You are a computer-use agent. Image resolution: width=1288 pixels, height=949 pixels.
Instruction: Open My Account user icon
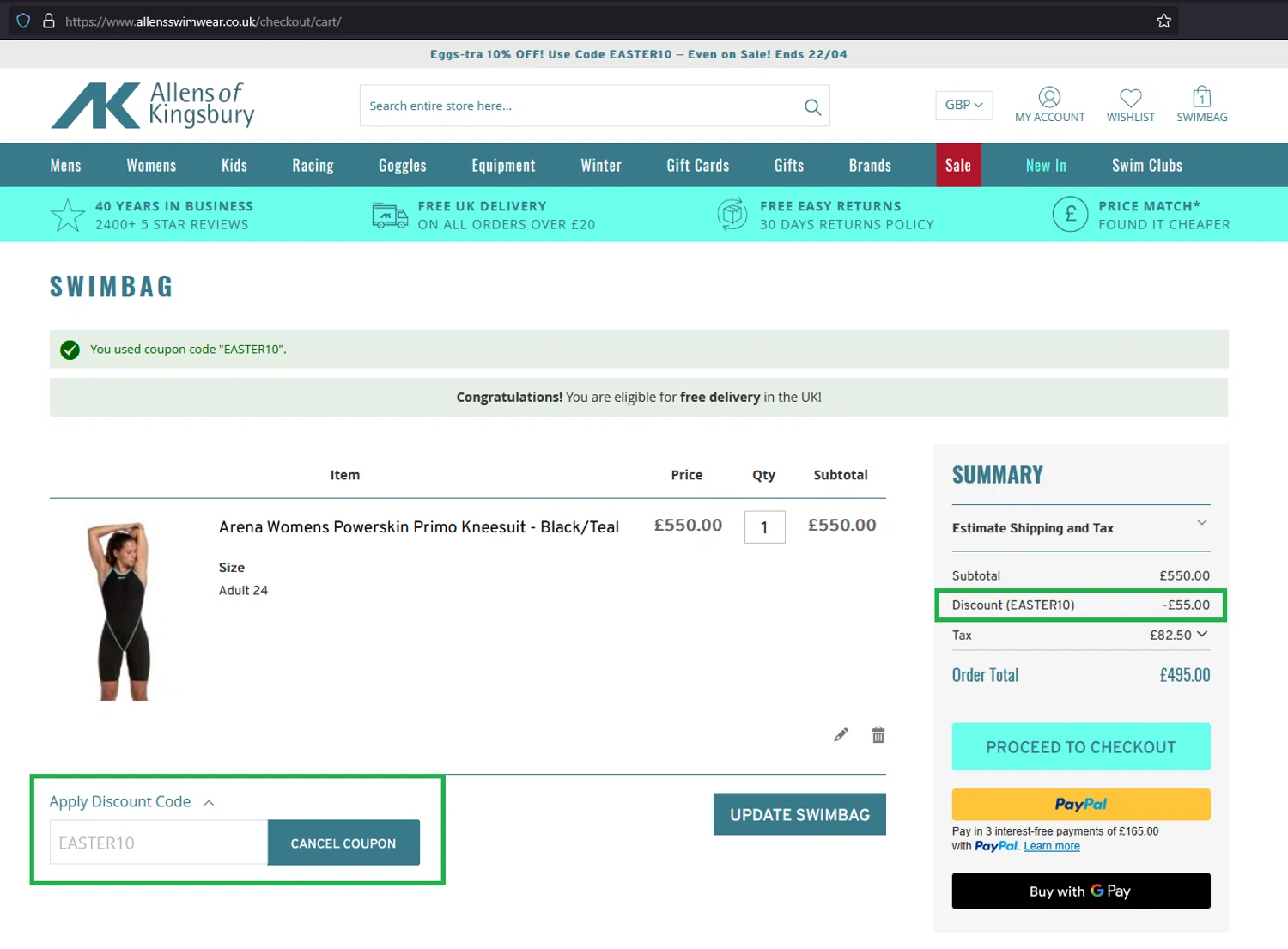1049,97
